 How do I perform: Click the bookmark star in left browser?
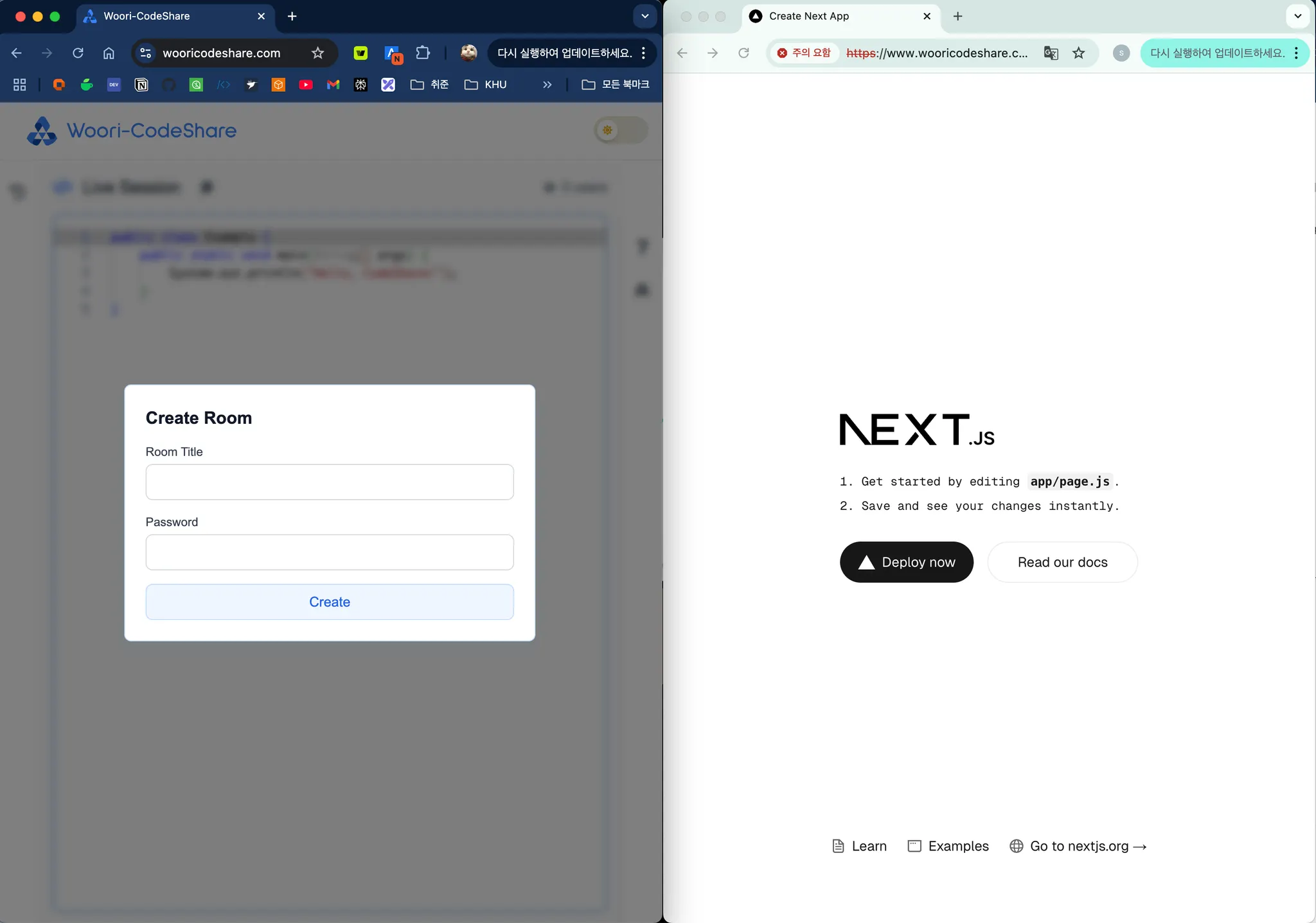317,53
